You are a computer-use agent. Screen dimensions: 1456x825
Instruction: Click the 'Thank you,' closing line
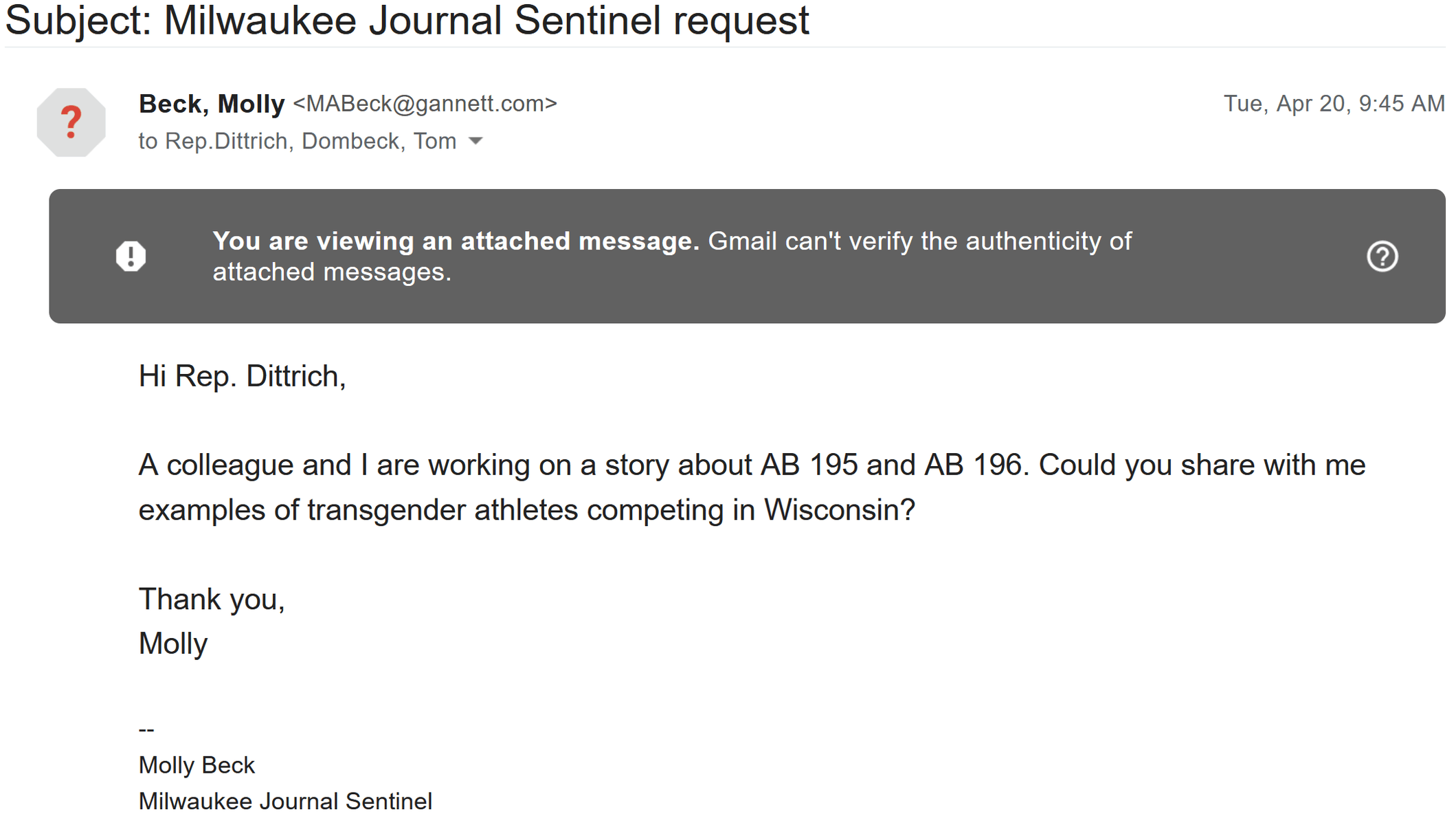click(212, 599)
